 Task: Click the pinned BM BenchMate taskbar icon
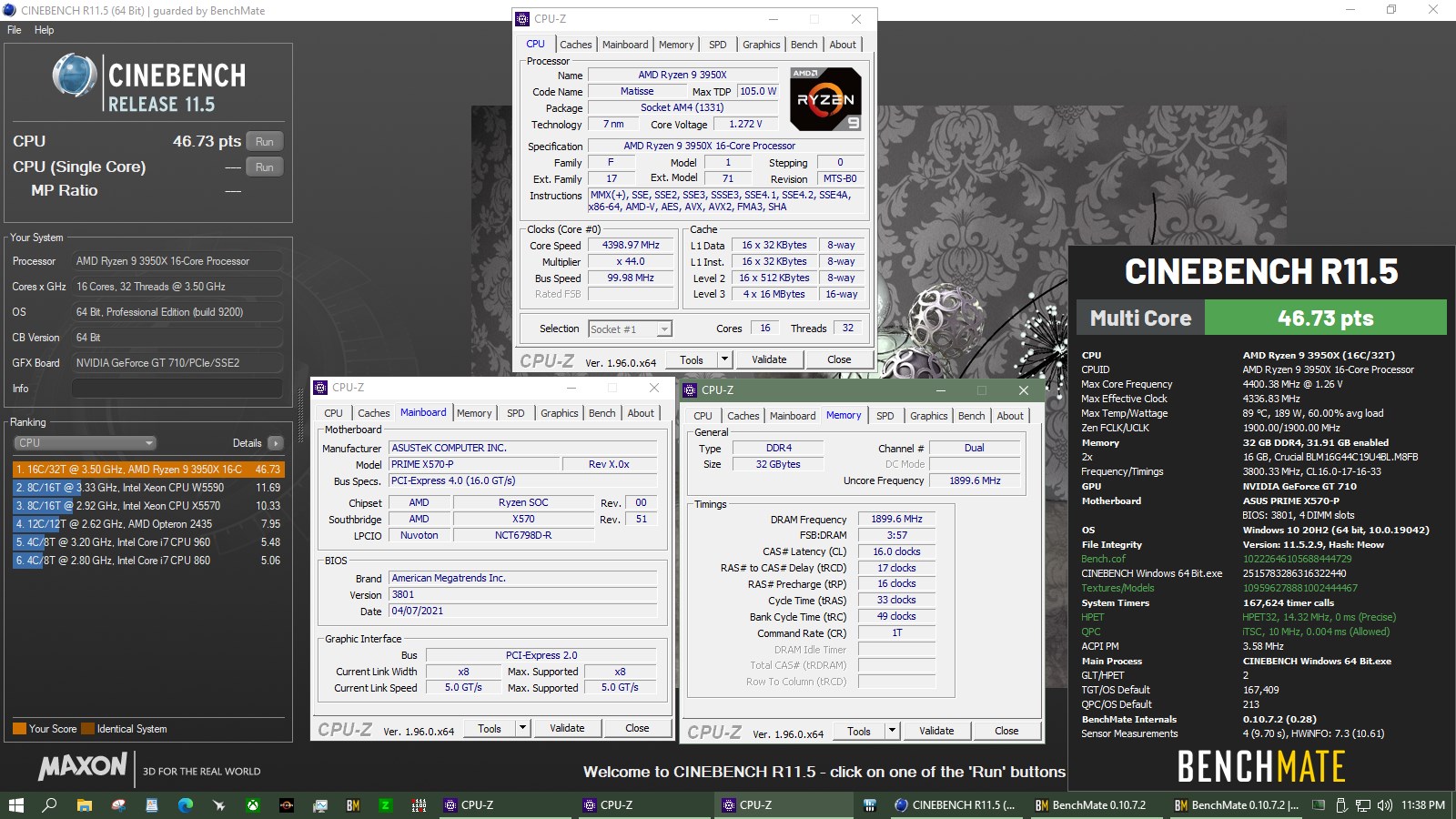(353, 805)
